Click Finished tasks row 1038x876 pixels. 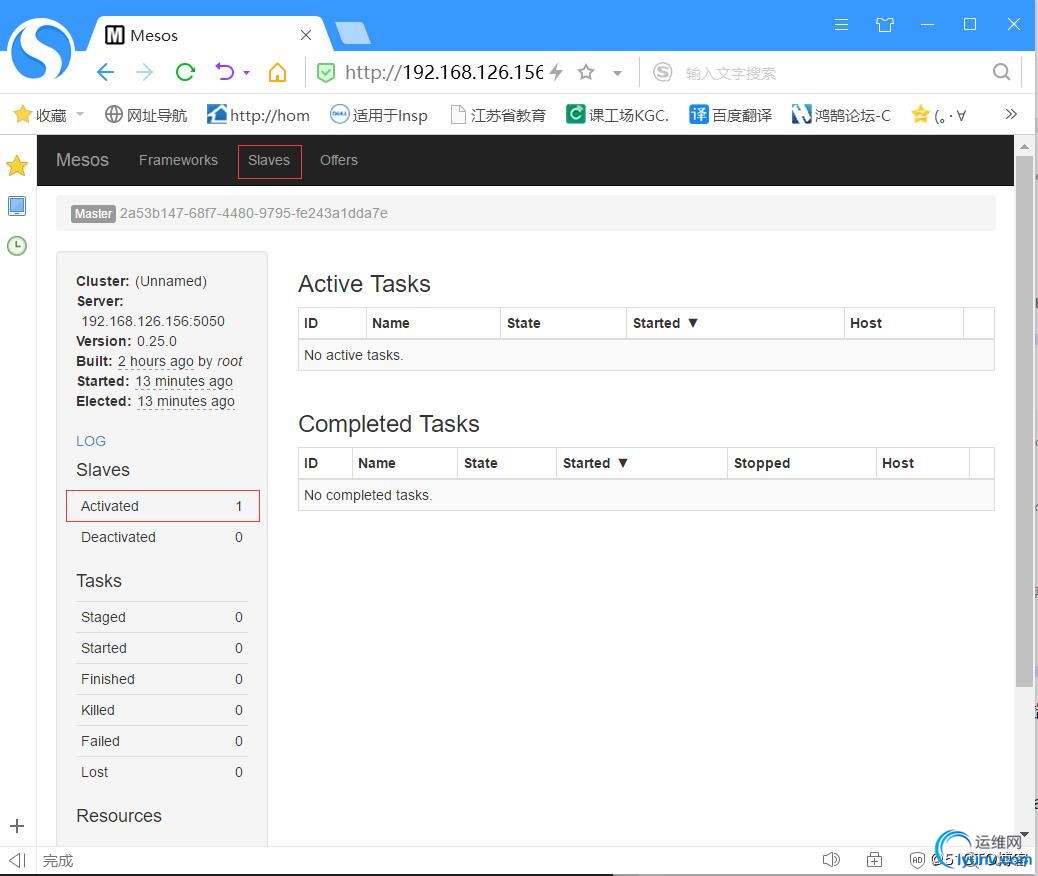click(x=162, y=679)
